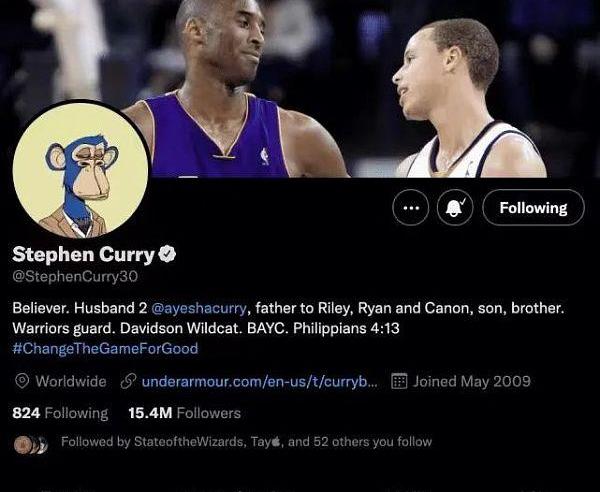Open the #ChangeTheGameForGood hashtag
600x492 pixels.
click(105, 349)
